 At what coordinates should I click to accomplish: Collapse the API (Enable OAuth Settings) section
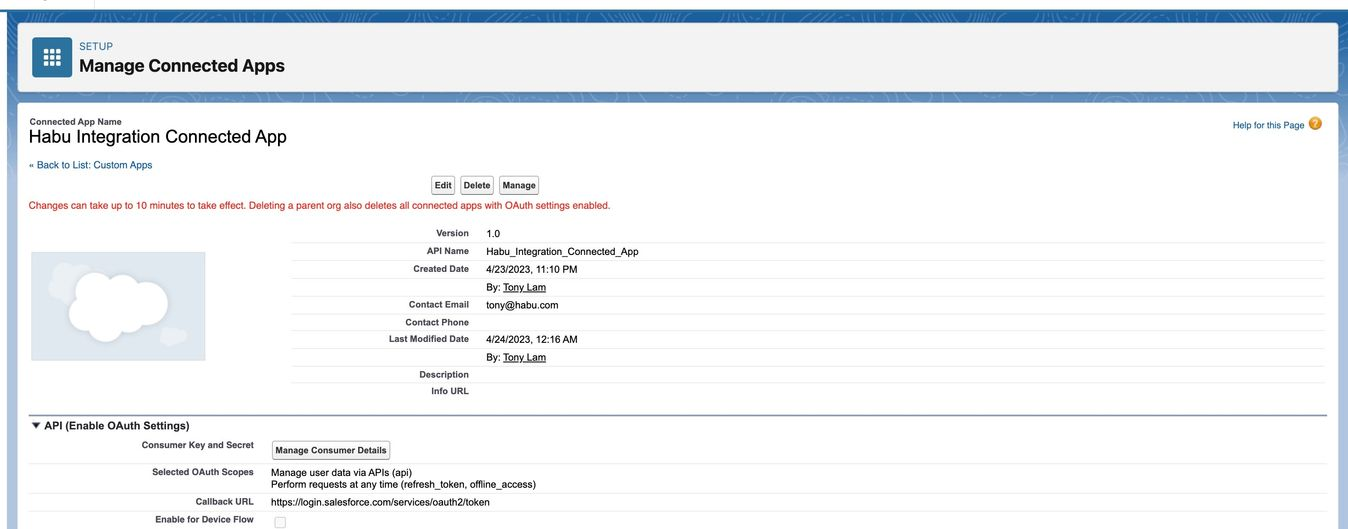[x=37, y=425]
